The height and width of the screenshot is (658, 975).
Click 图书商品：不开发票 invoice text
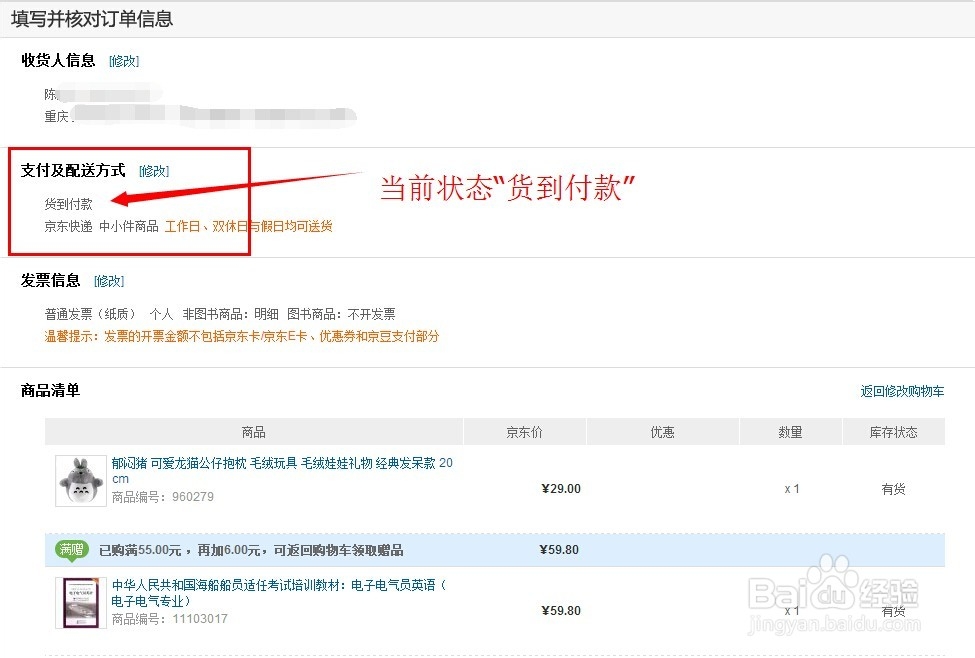341,314
